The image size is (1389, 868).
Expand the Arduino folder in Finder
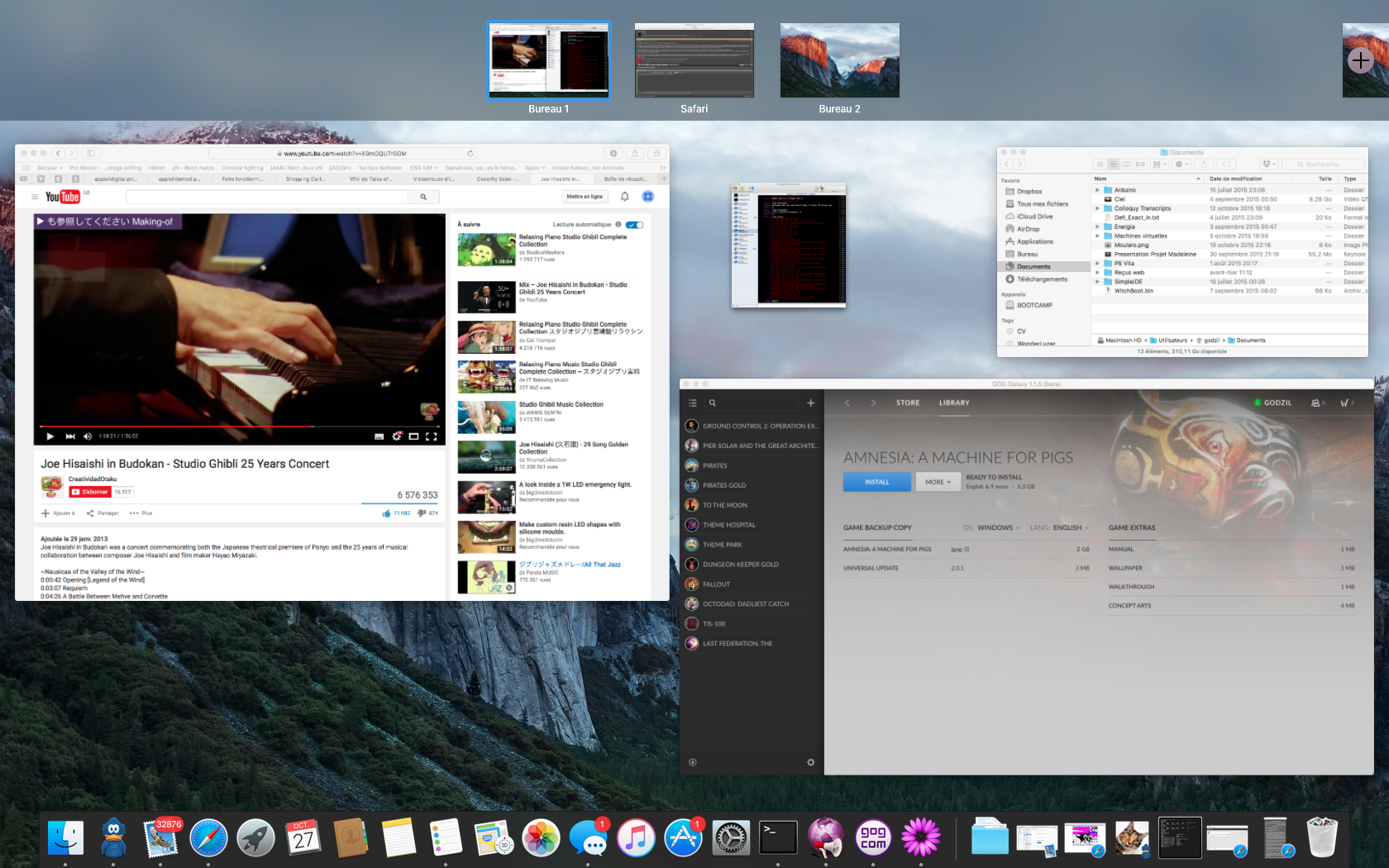[1097, 190]
